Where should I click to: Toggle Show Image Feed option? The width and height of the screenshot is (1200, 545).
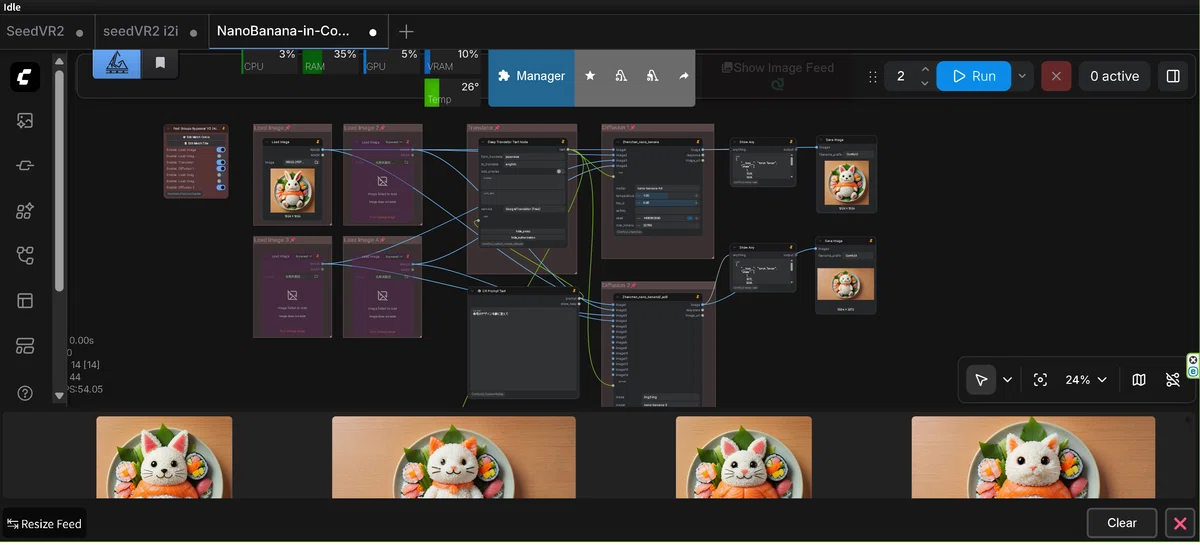777,68
